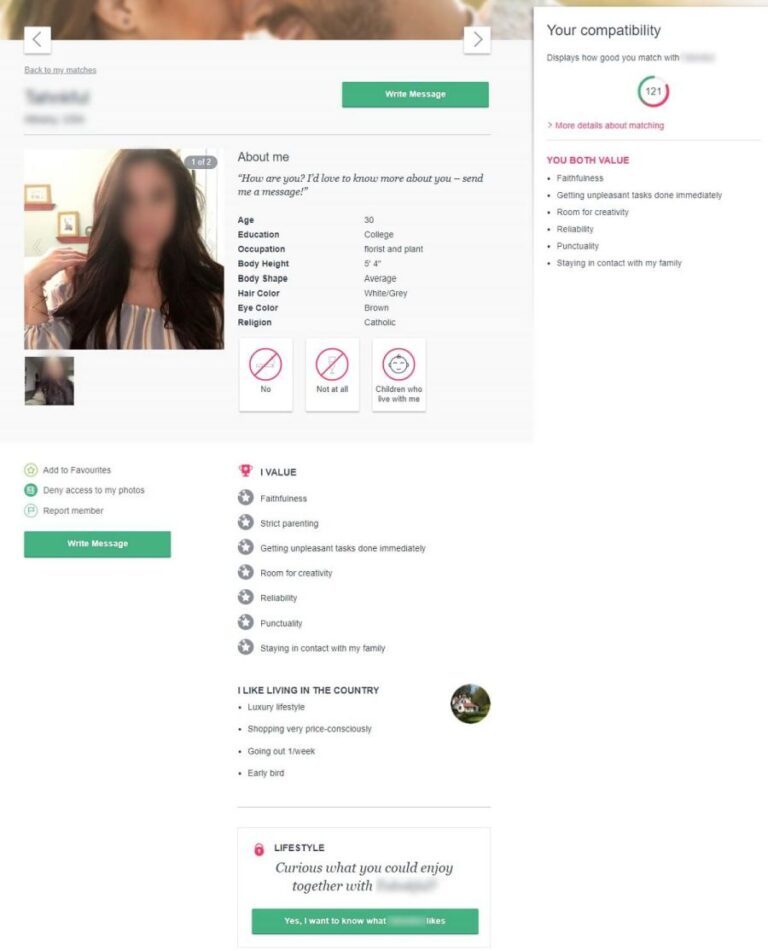This screenshot has width=768, height=951.
Task: Expand More details about matching
Action: pos(605,126)
